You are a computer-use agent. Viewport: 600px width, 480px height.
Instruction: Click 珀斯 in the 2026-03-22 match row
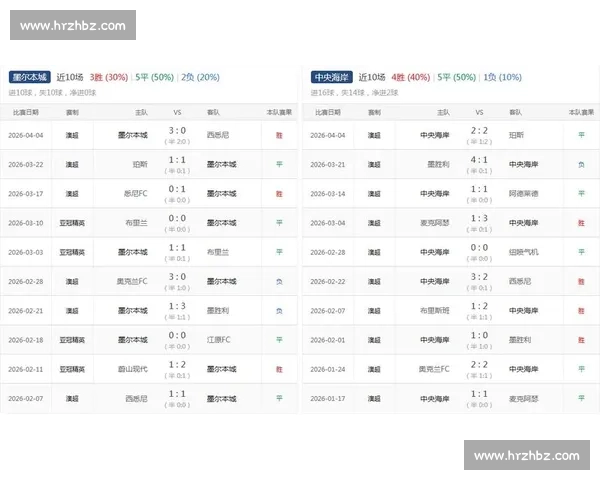click(x=140, y=165)
